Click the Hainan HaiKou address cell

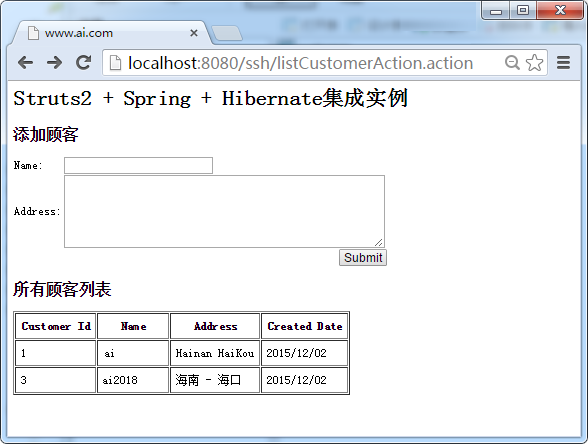[215, 353]
